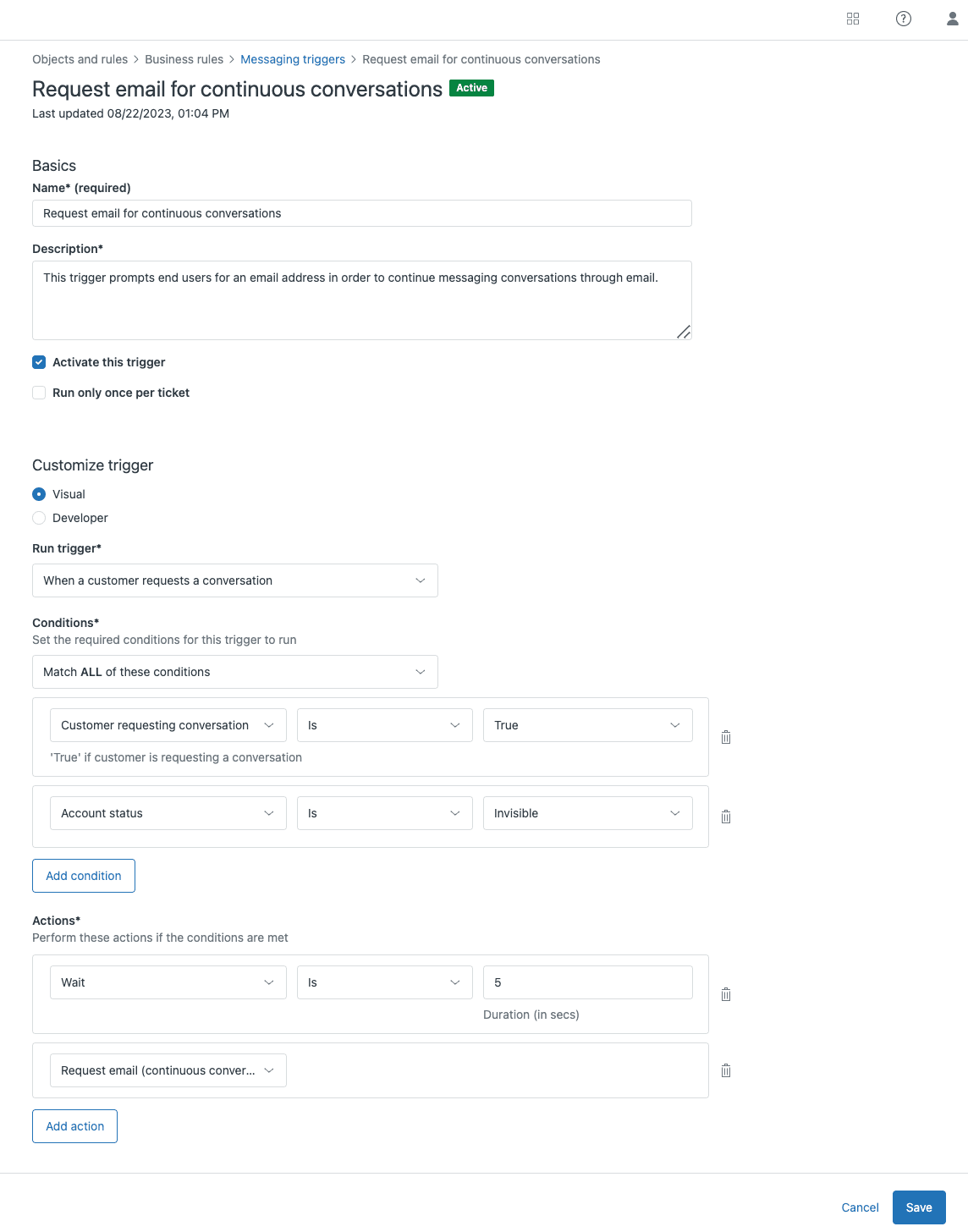
Task: Click the Add condition button
Action: pos(83,875)
